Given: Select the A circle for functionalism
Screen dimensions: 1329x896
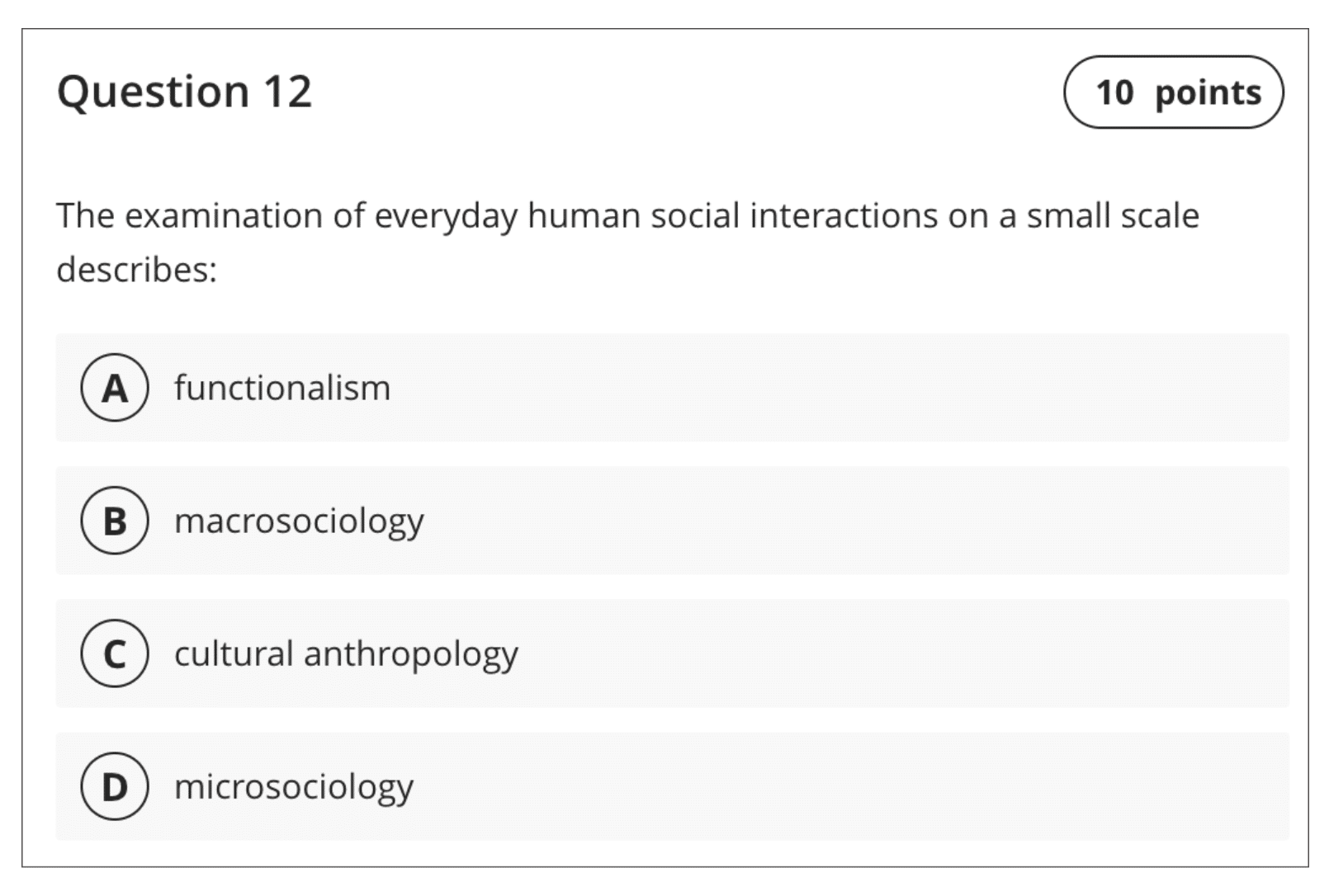Looking at the screenshot, I should pos(115,388).
